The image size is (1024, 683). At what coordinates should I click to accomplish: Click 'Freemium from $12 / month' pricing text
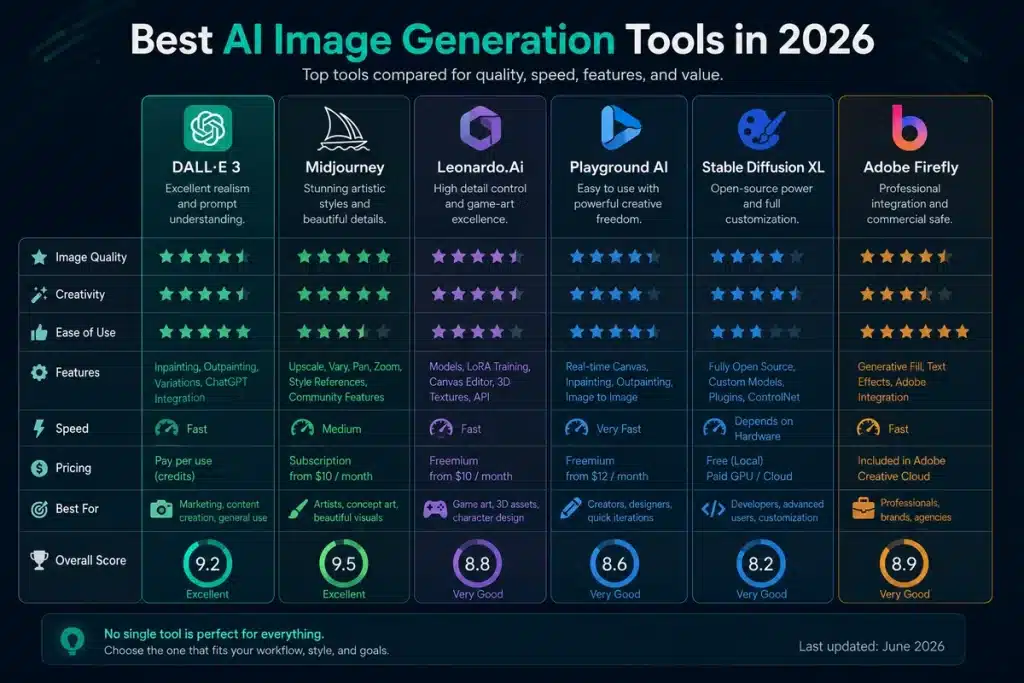pos(607,468)
